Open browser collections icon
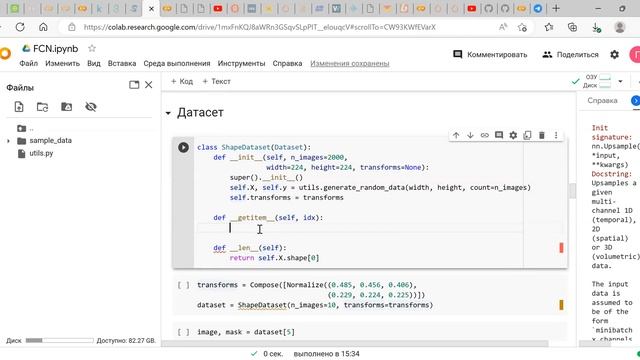The height and width of the screenshot is (360, 640). [x=572, y=27]
